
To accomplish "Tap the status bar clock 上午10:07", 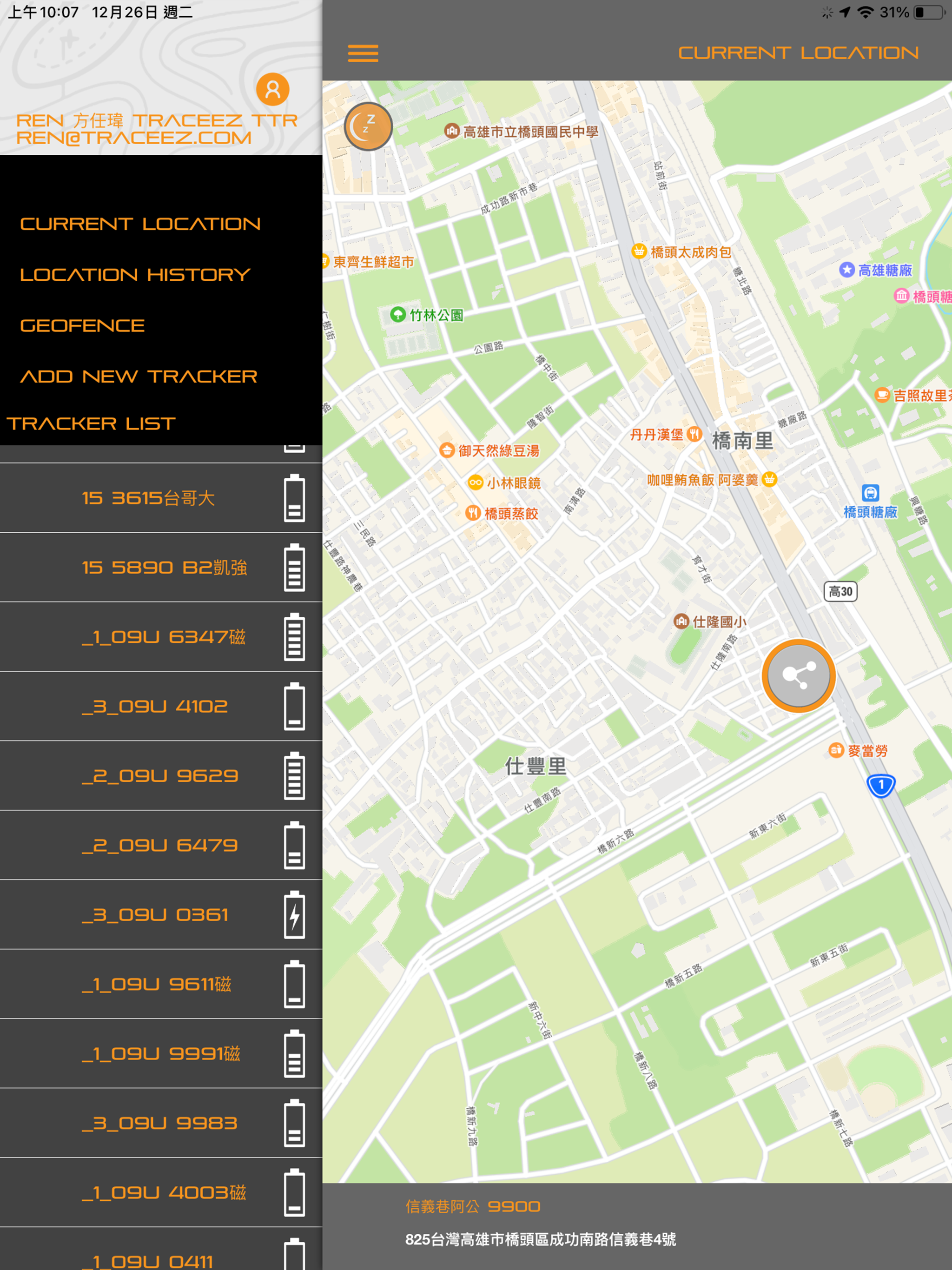I will click(43, 12).
